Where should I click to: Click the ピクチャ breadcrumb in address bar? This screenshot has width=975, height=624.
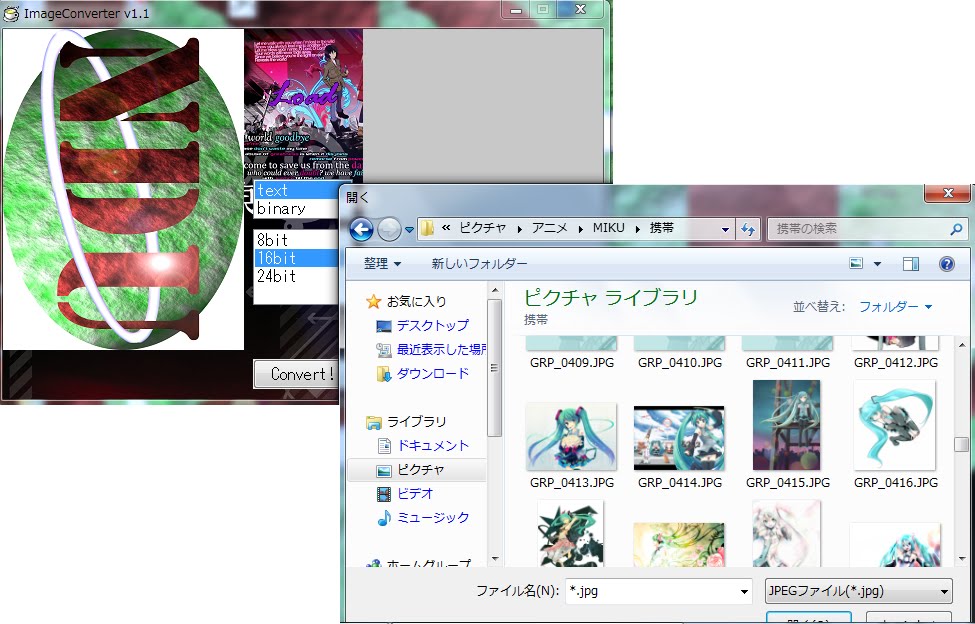click(483, 229)
